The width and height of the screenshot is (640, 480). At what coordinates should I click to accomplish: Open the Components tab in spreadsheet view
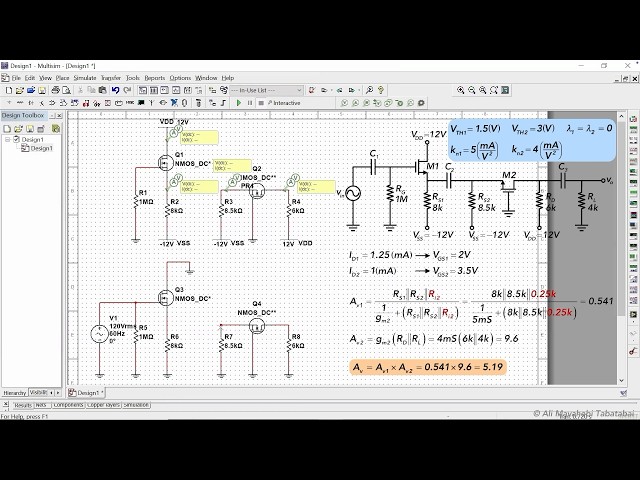[68, 405]
